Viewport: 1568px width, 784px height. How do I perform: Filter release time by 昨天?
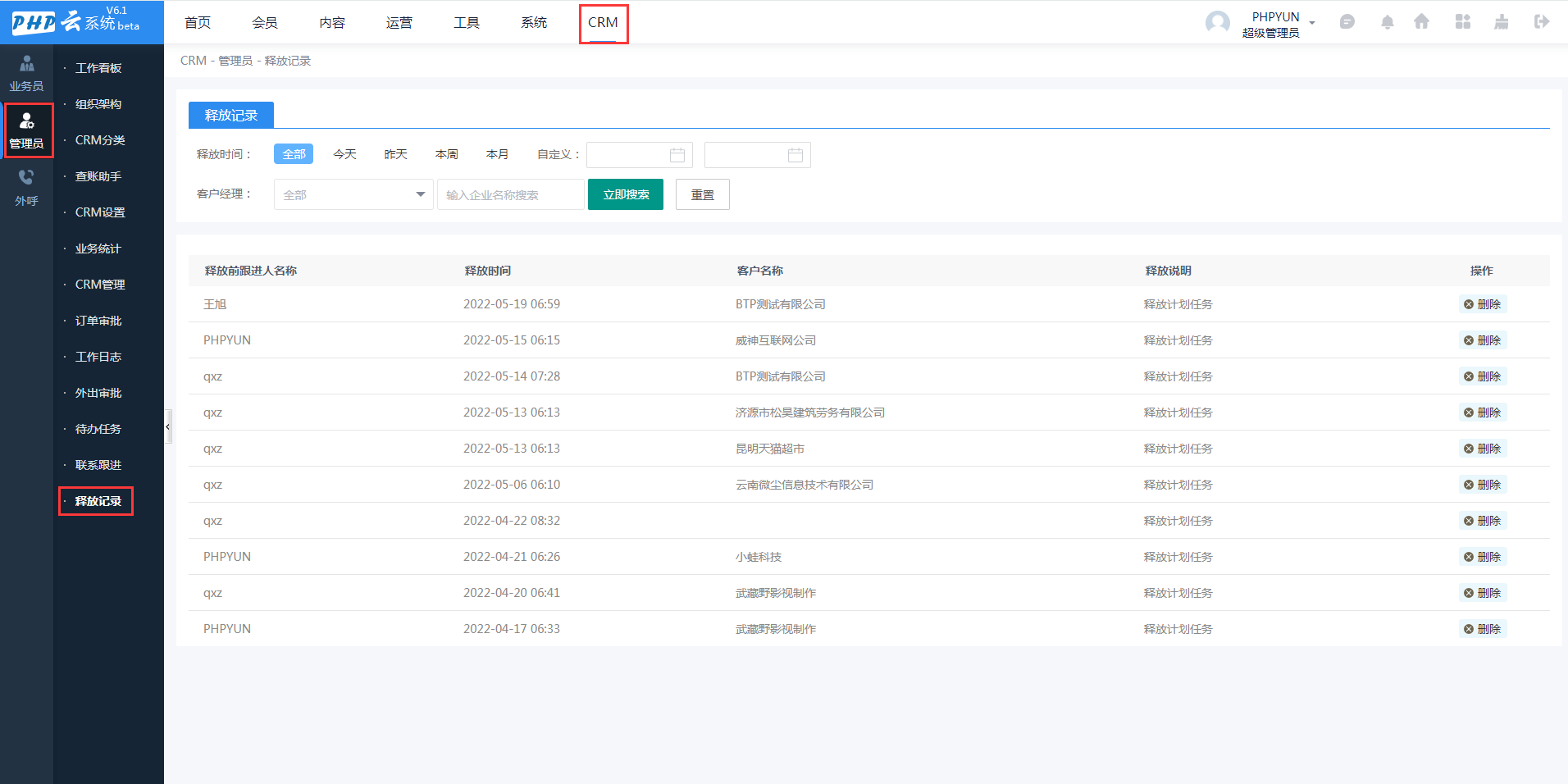click(395, 154)
